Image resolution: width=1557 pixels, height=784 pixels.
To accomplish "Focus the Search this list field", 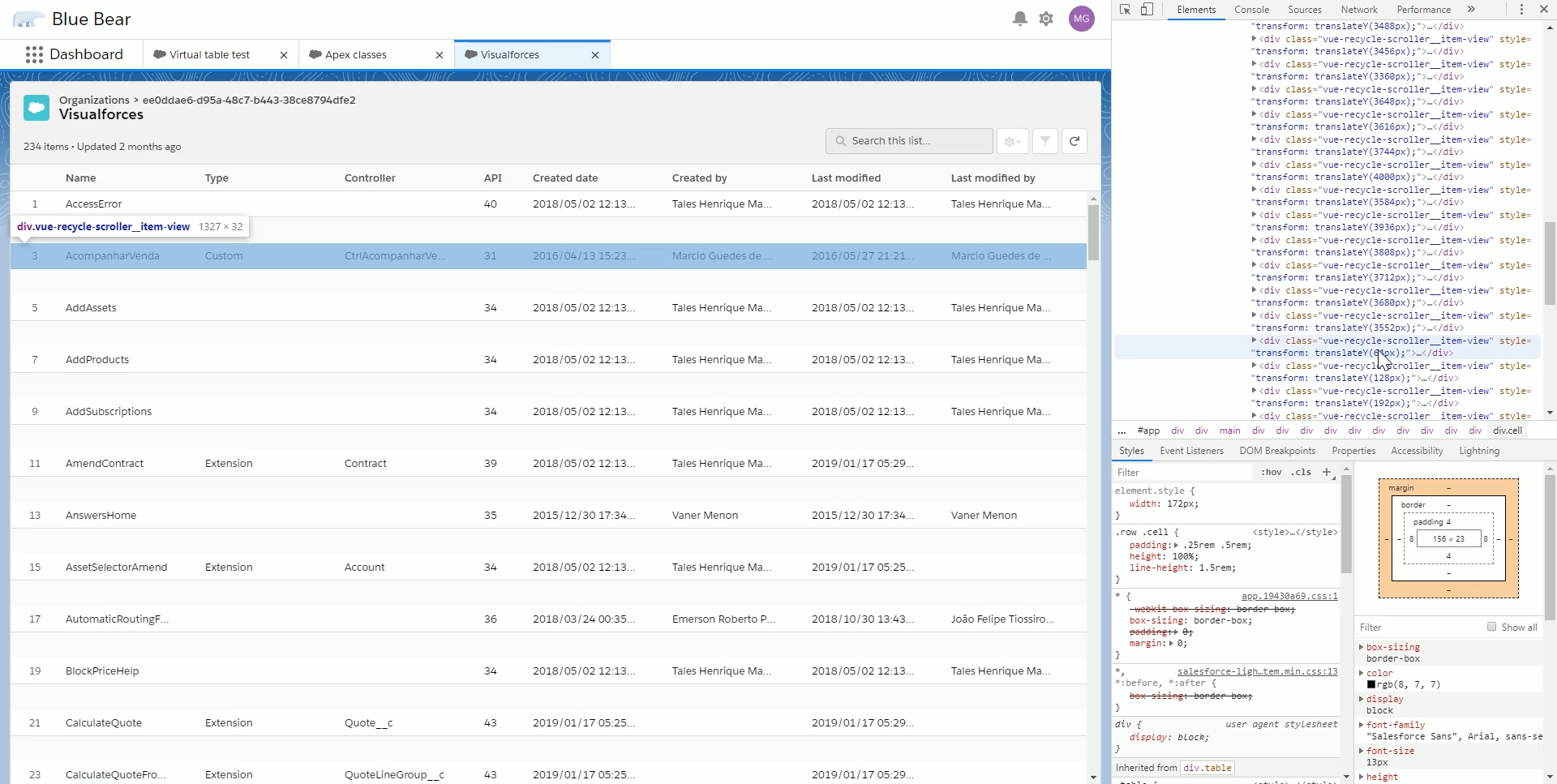I will [x=909, y=141].
